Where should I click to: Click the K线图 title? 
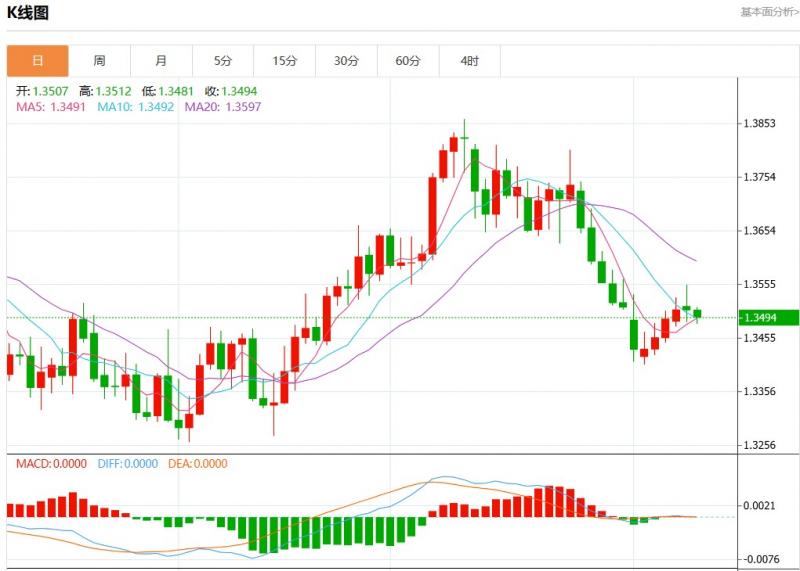[x=28, y=13]
